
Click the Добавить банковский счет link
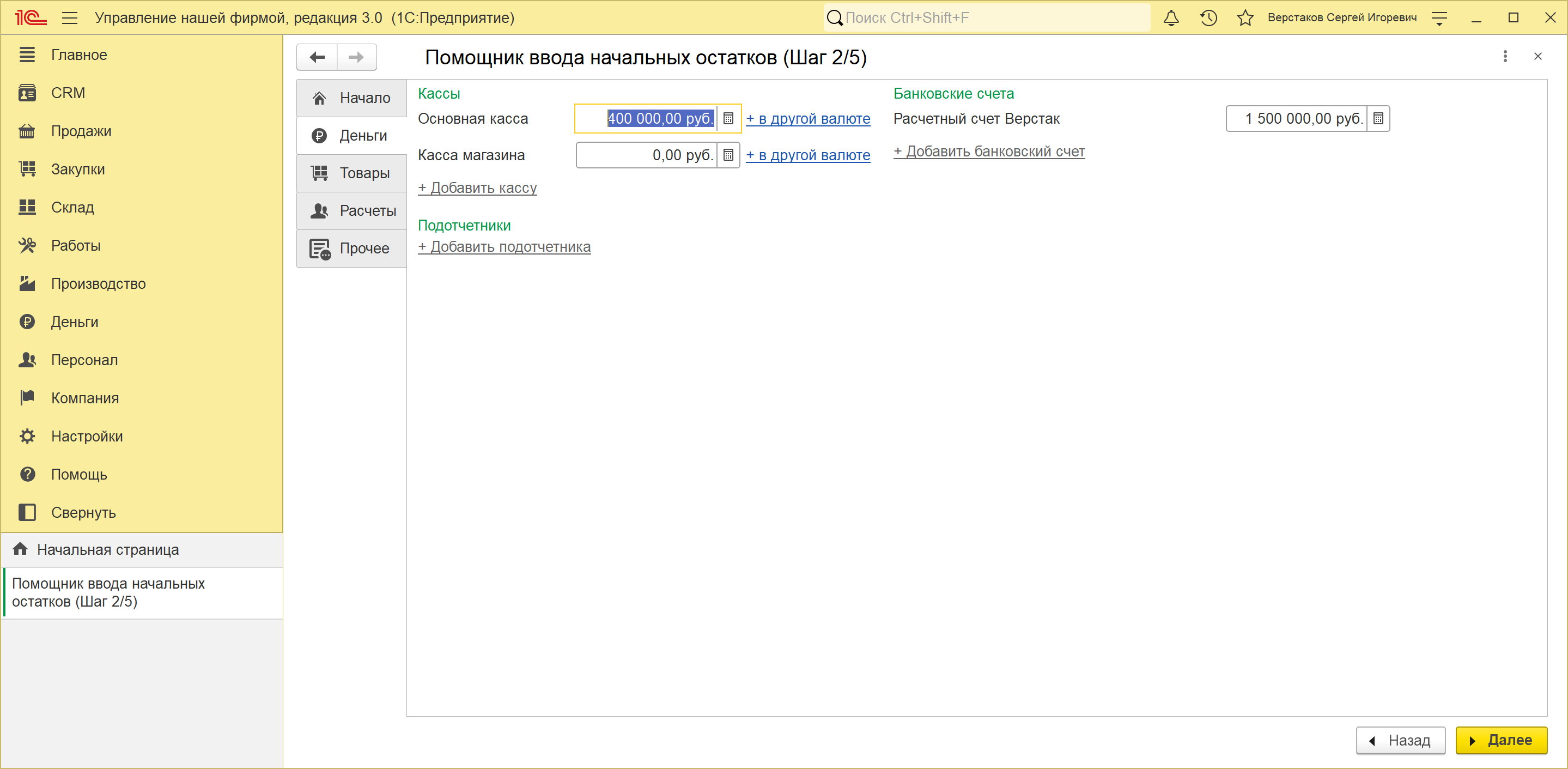tap(989, 152)
